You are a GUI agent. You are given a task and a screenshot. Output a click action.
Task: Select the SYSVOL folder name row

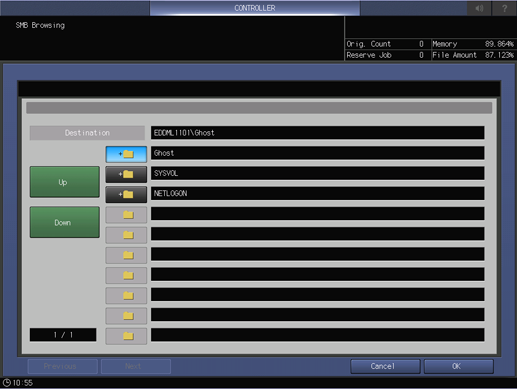point(317,173)
